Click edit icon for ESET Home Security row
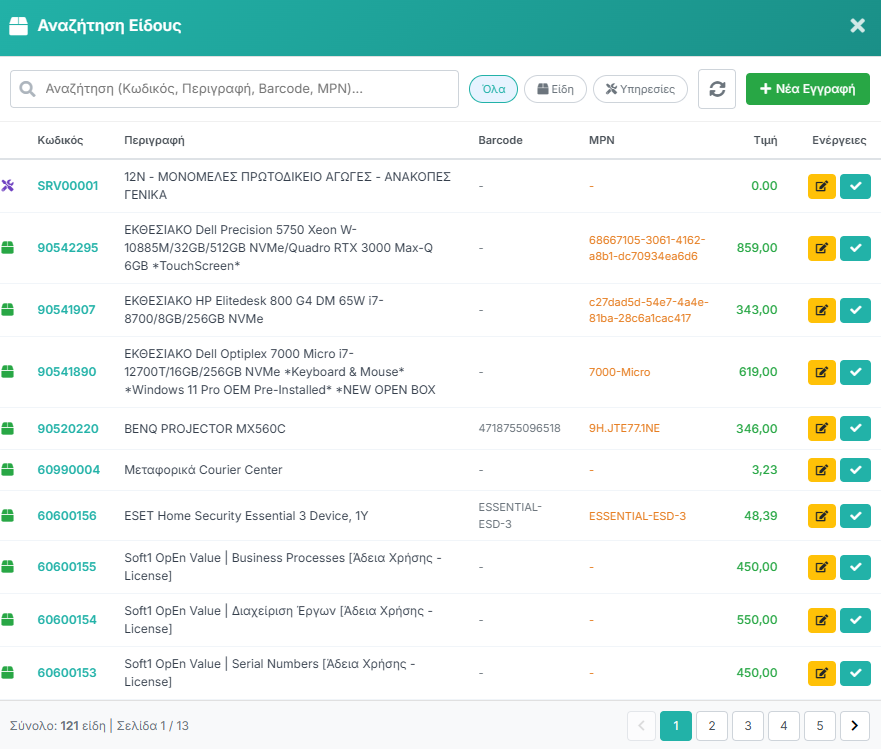881x749 pixels. (x=822, y=516)
